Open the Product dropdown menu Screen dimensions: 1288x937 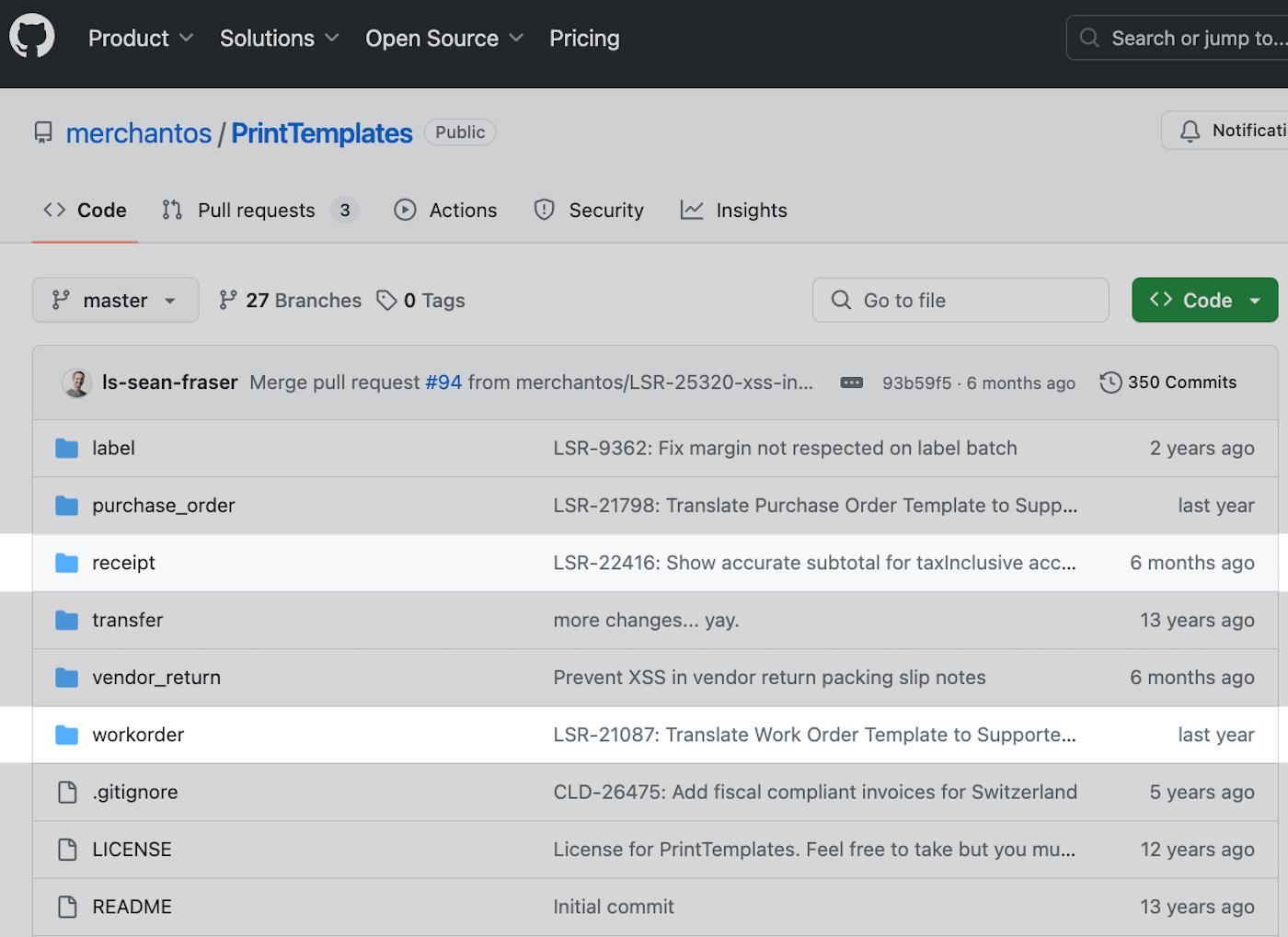(141, 38)
